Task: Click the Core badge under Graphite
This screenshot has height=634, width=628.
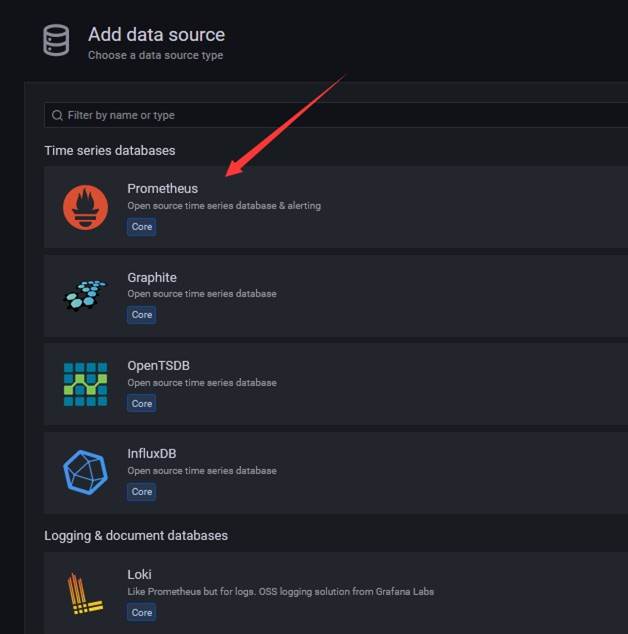Action: [x=142, y=315]
